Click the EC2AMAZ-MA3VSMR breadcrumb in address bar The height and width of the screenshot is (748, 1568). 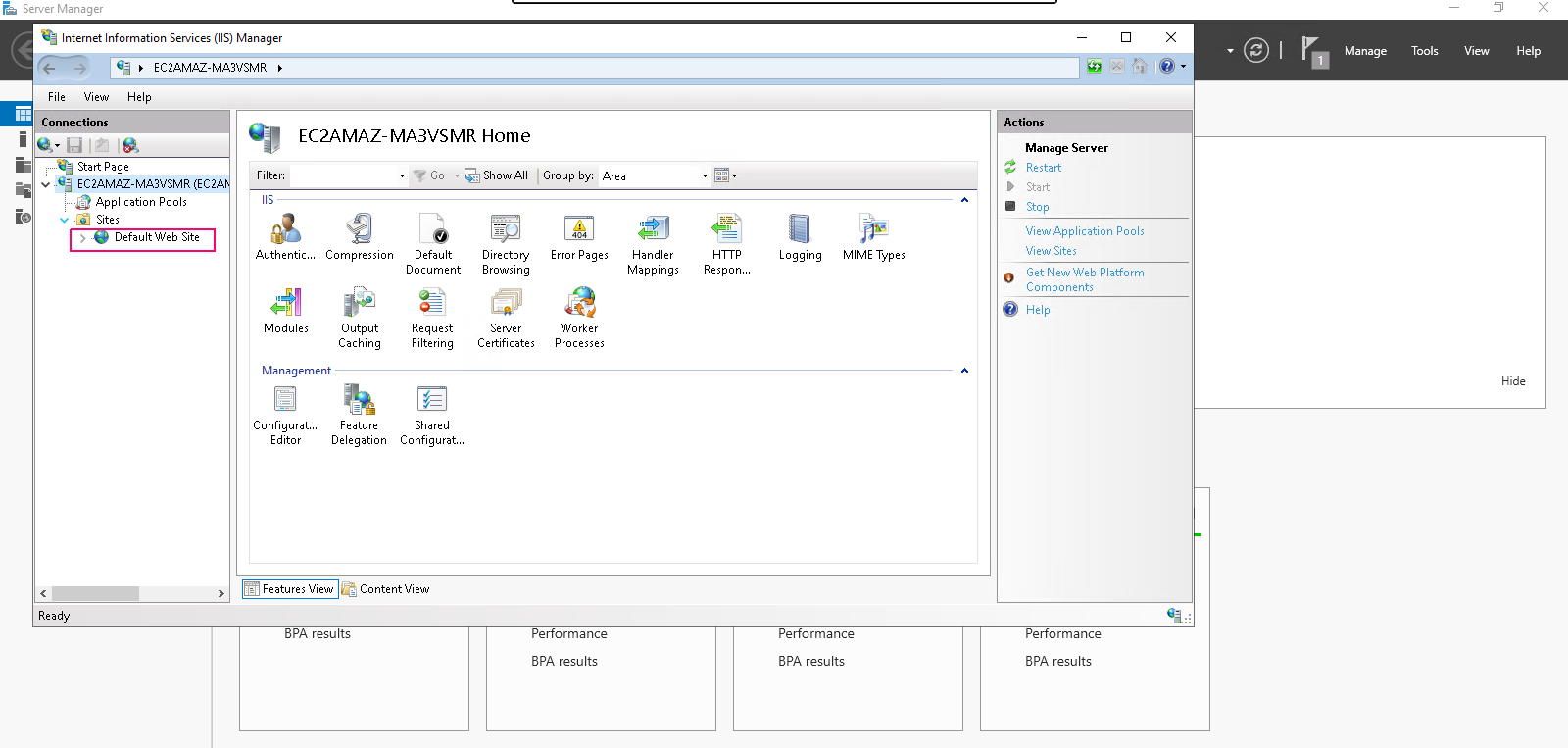coord(210,68)
